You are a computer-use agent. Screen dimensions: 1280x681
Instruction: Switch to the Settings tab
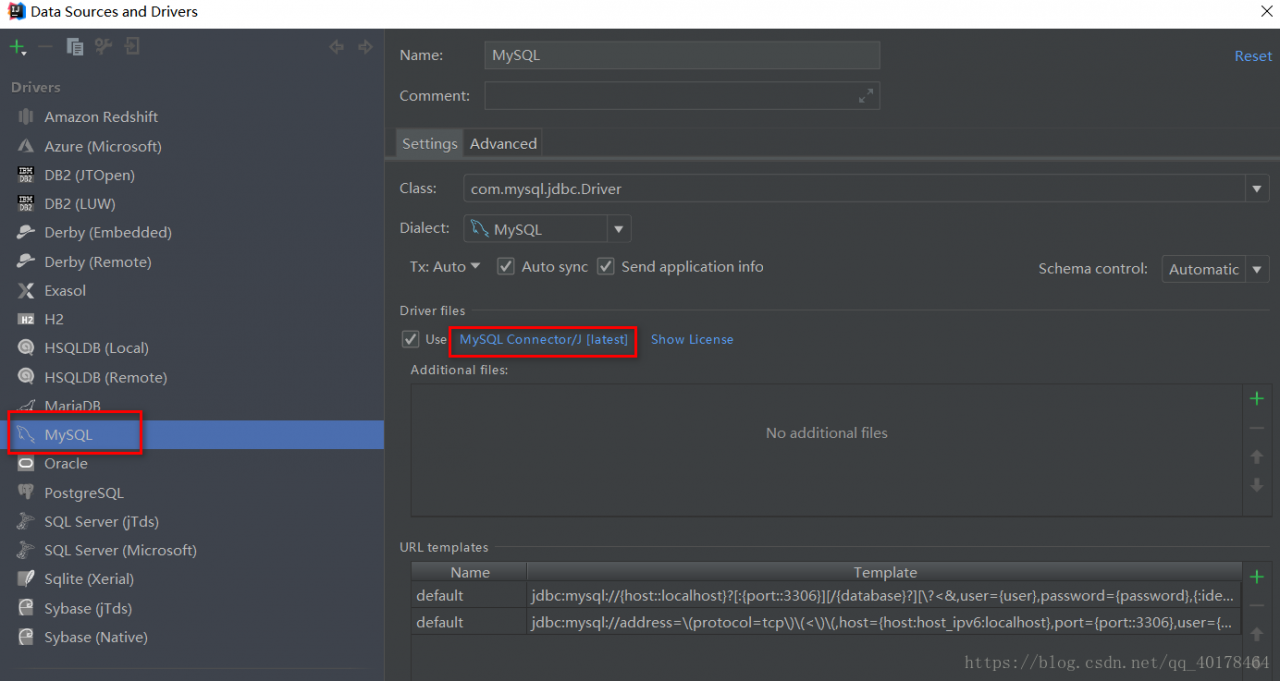pos(430,143)
